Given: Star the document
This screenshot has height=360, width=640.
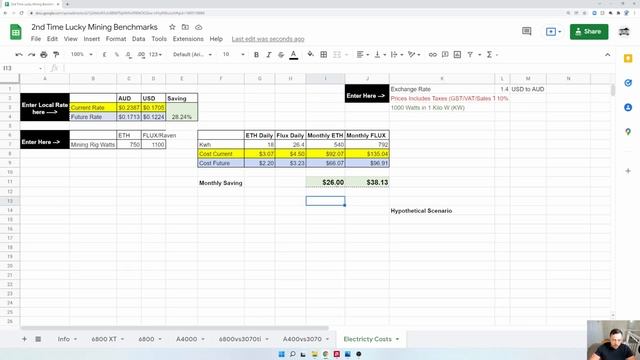Looking at the screenshot, I should (172, 27).
